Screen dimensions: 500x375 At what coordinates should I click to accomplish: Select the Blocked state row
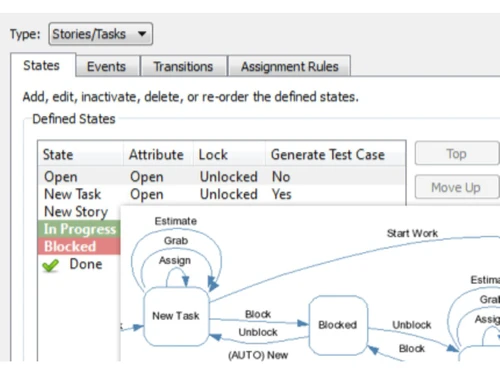pyautogui.click(x=79, y=246)
